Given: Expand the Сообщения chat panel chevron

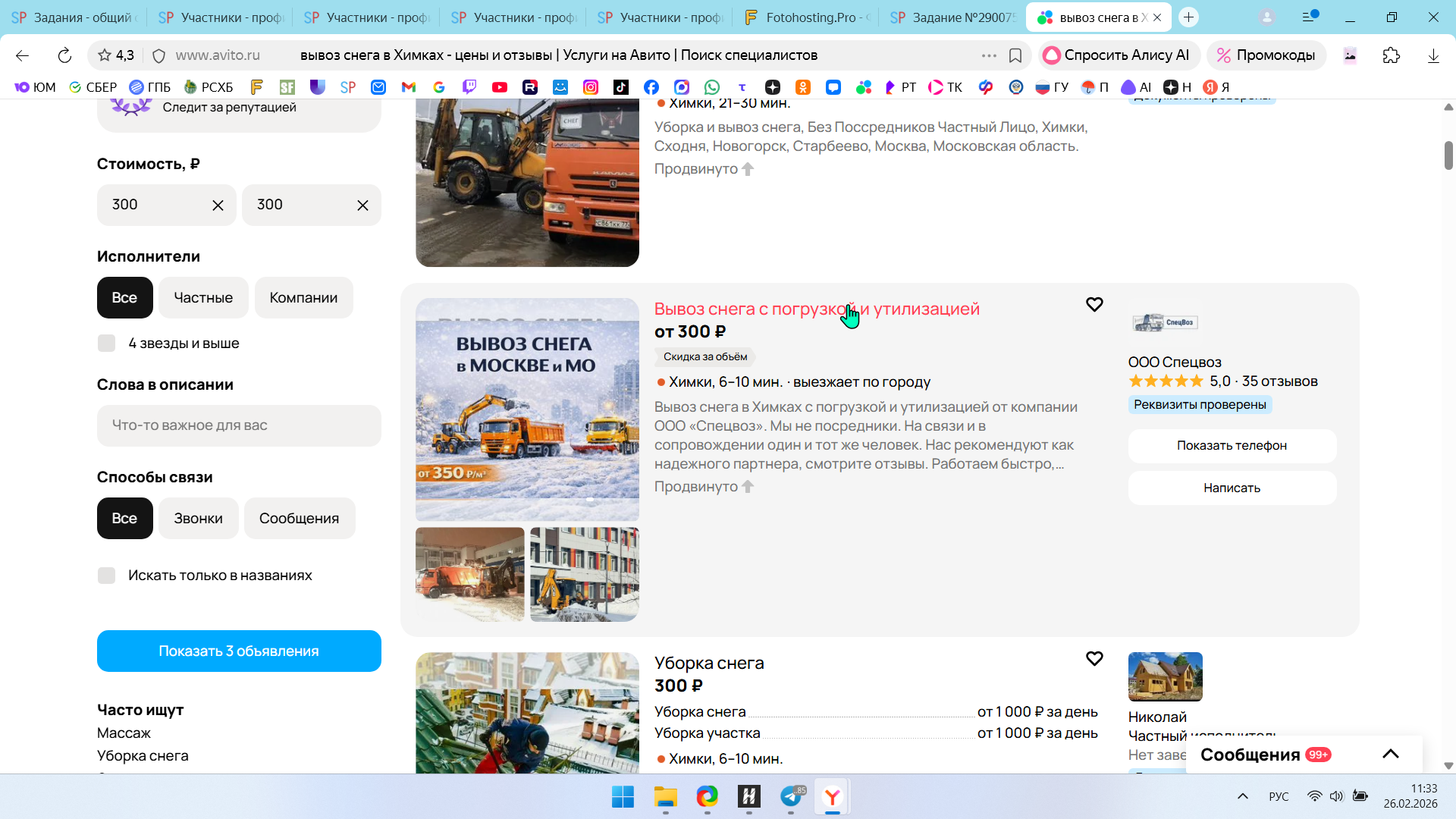Looking at the screenshot, I should [1390, 754].
